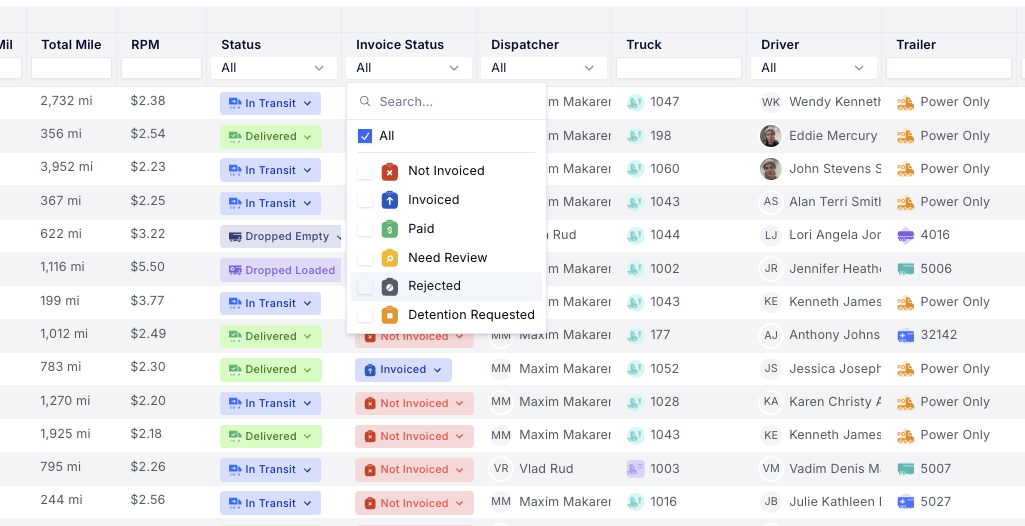Click truck icon beside truck number 1047
This screenshot has height=526, width=1025.
pos(635,102)
